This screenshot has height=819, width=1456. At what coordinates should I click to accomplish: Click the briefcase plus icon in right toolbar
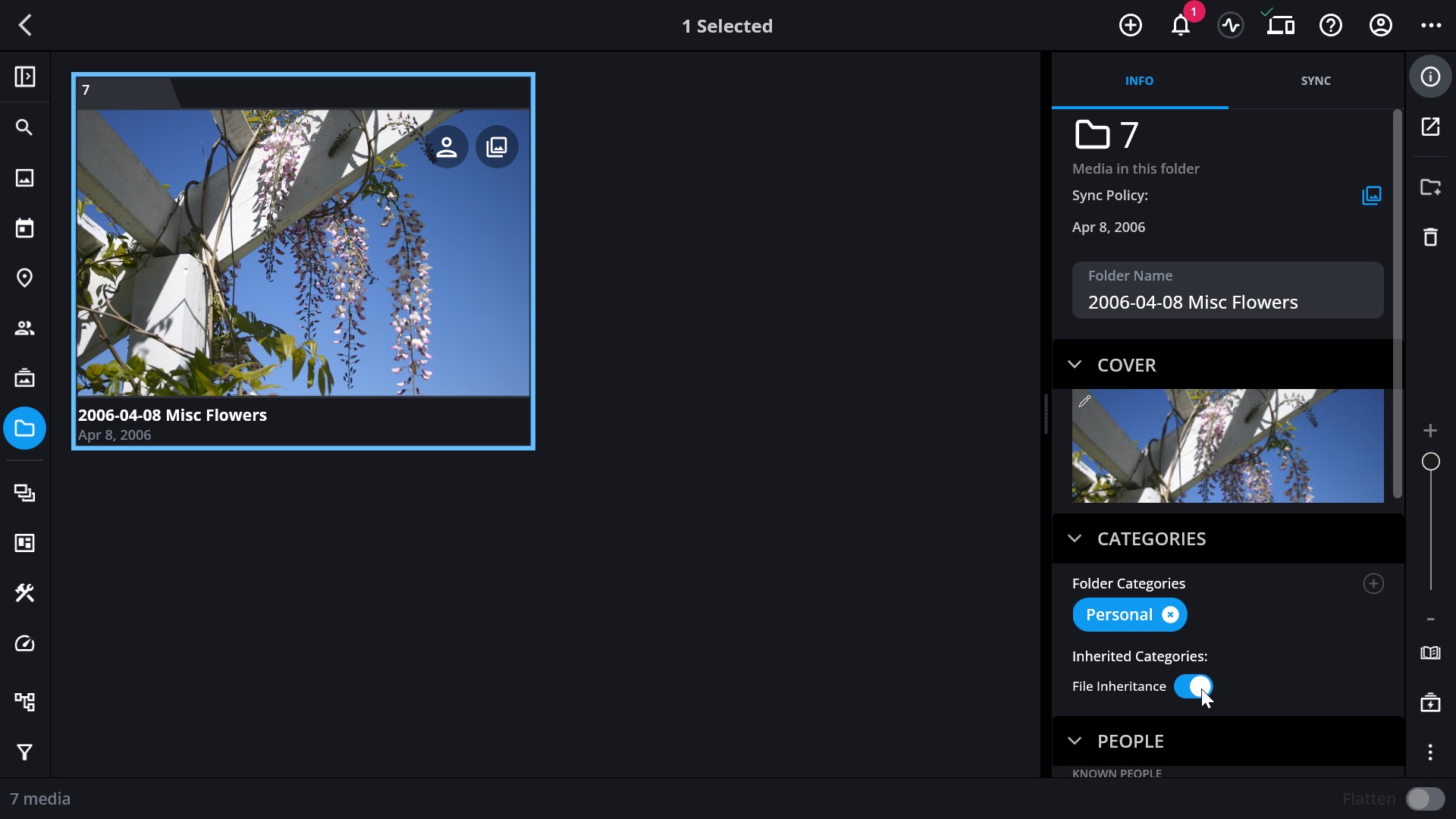pos(1430,703)
